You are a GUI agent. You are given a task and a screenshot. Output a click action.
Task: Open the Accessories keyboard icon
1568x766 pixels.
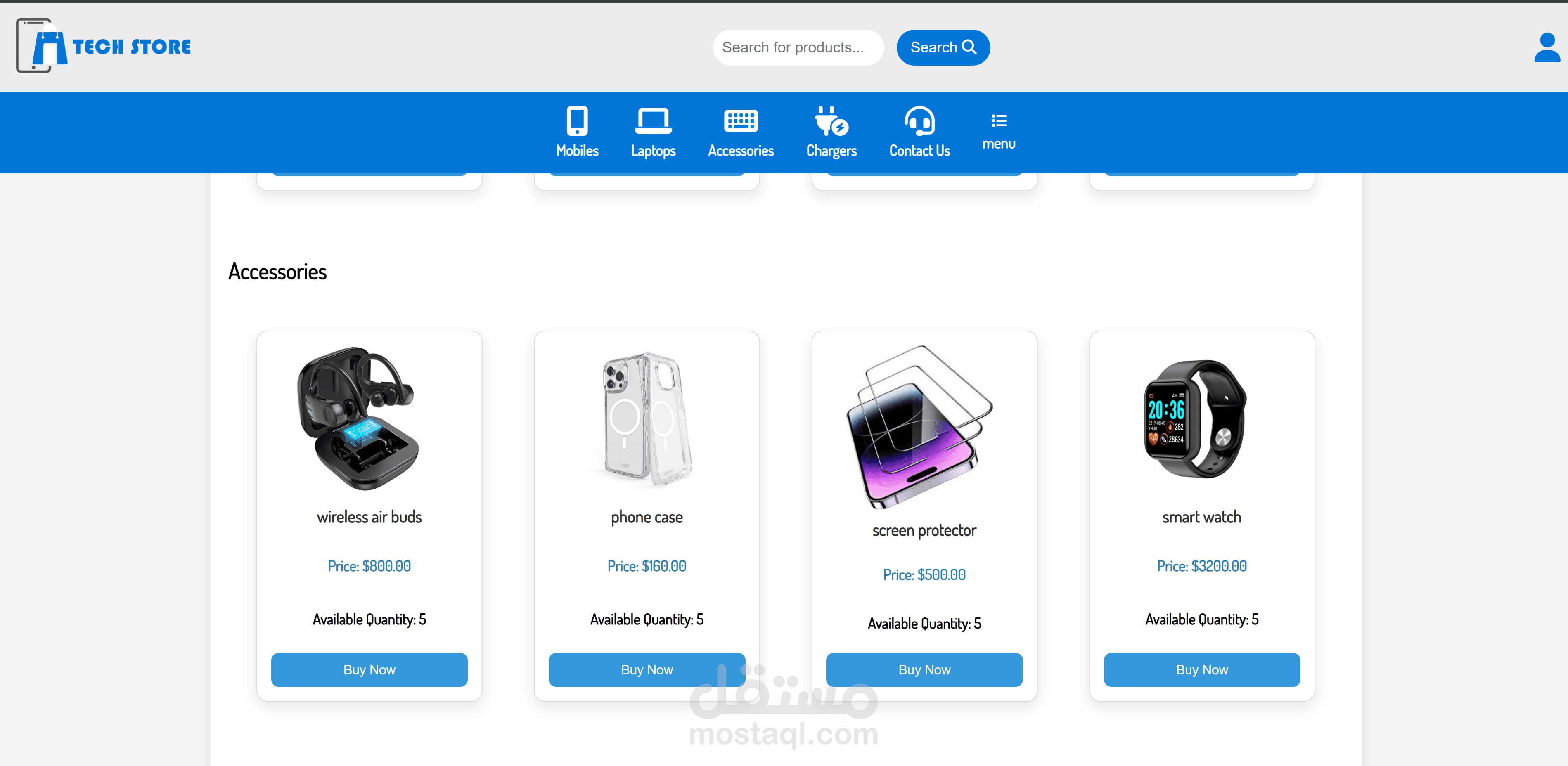(741, 121)
